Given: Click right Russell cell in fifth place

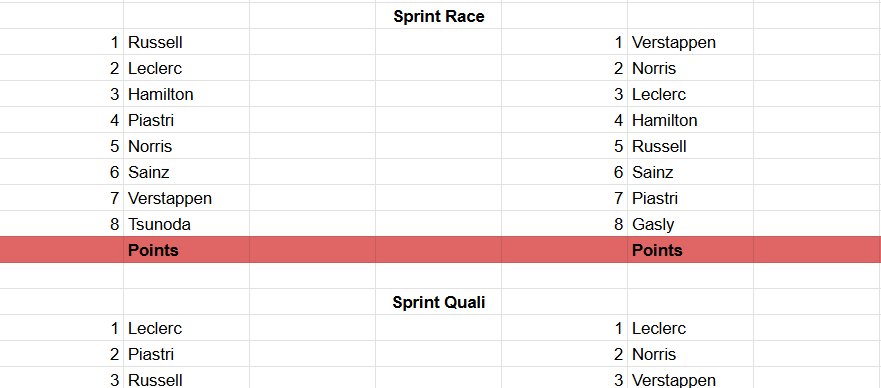Looking at the screenshot, I should 691,146.
